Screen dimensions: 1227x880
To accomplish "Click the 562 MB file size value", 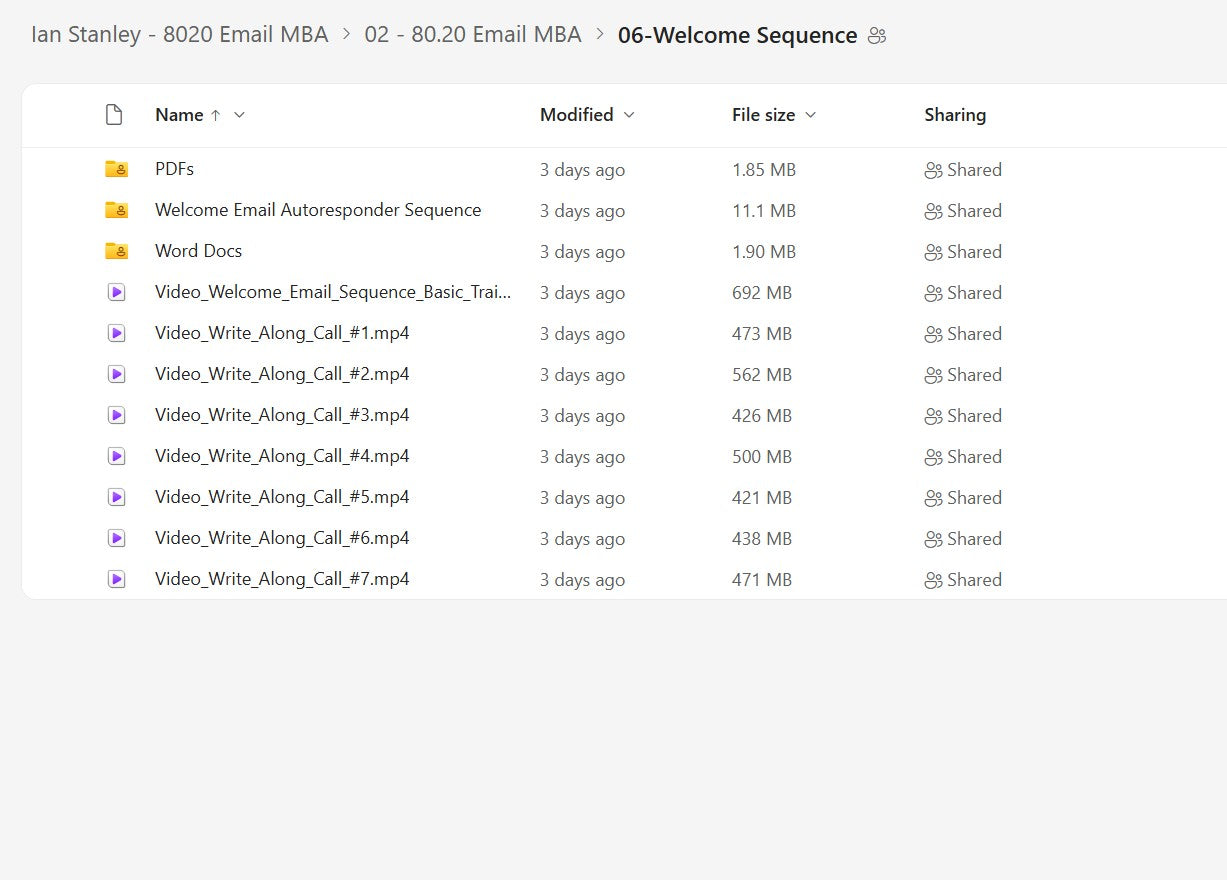I will tap(762, 375).
